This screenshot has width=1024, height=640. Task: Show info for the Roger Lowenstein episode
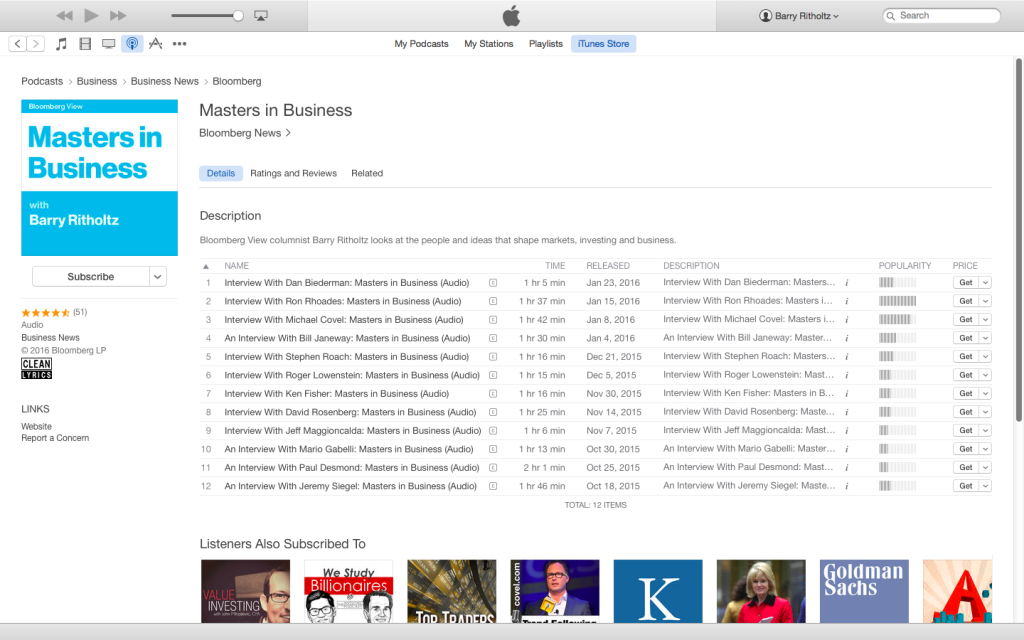pyautogui.click(x=846, y=376)
